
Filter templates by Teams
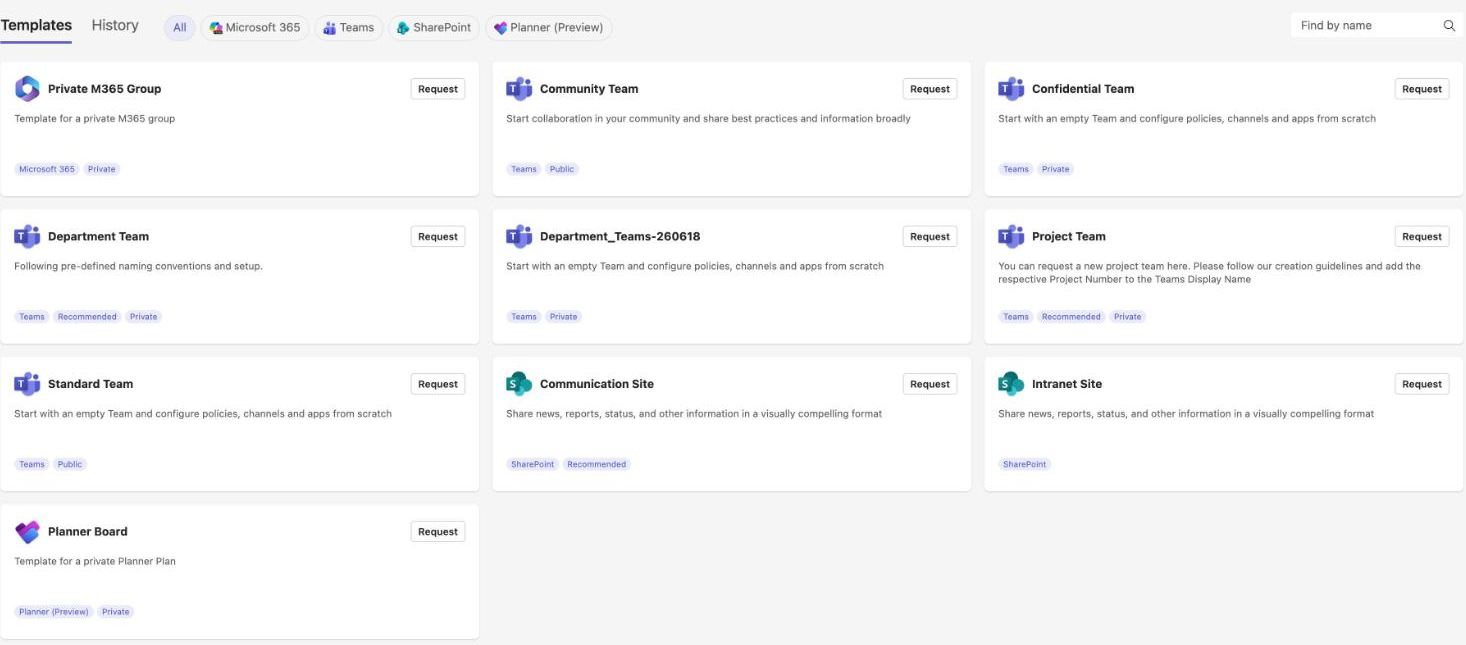[x=349, y=28]
